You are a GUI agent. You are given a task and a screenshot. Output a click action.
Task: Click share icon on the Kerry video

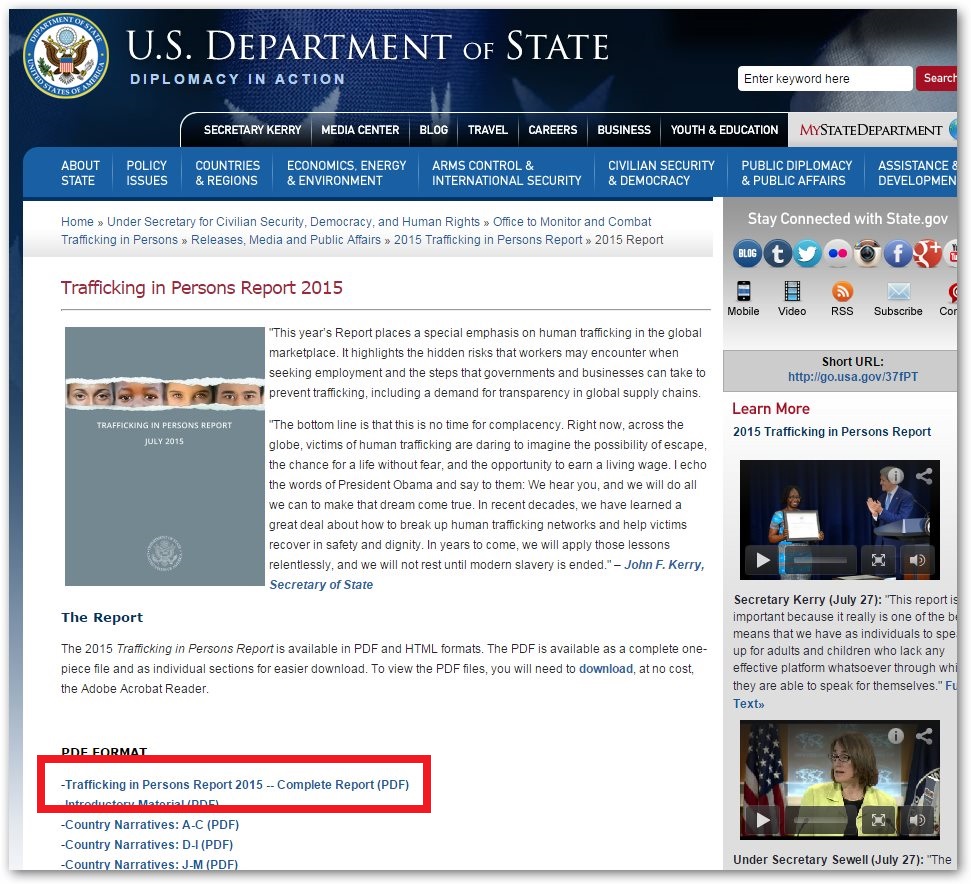tap(924, 475)
